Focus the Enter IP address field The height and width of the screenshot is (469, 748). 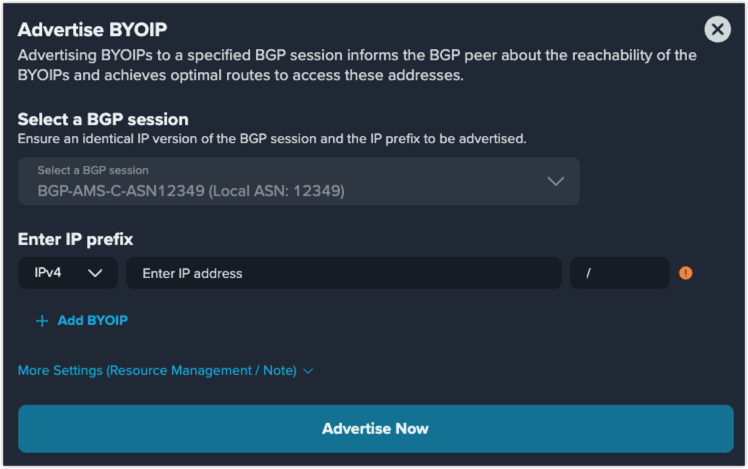coord(343,273)
